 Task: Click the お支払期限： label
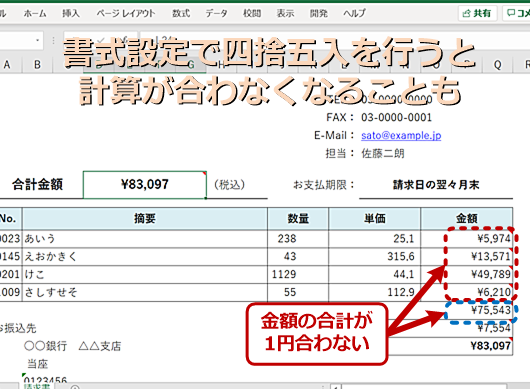[x=324, y=185]
